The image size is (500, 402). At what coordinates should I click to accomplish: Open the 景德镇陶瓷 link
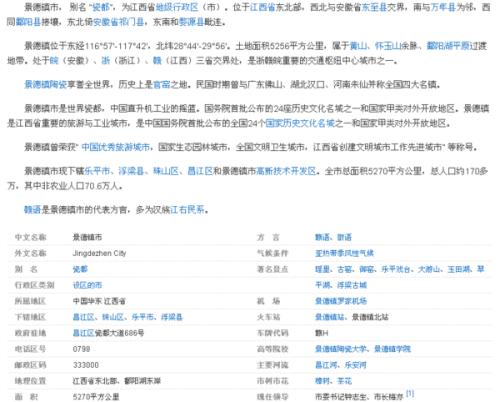pyautogui.click(x=45, y=85)
